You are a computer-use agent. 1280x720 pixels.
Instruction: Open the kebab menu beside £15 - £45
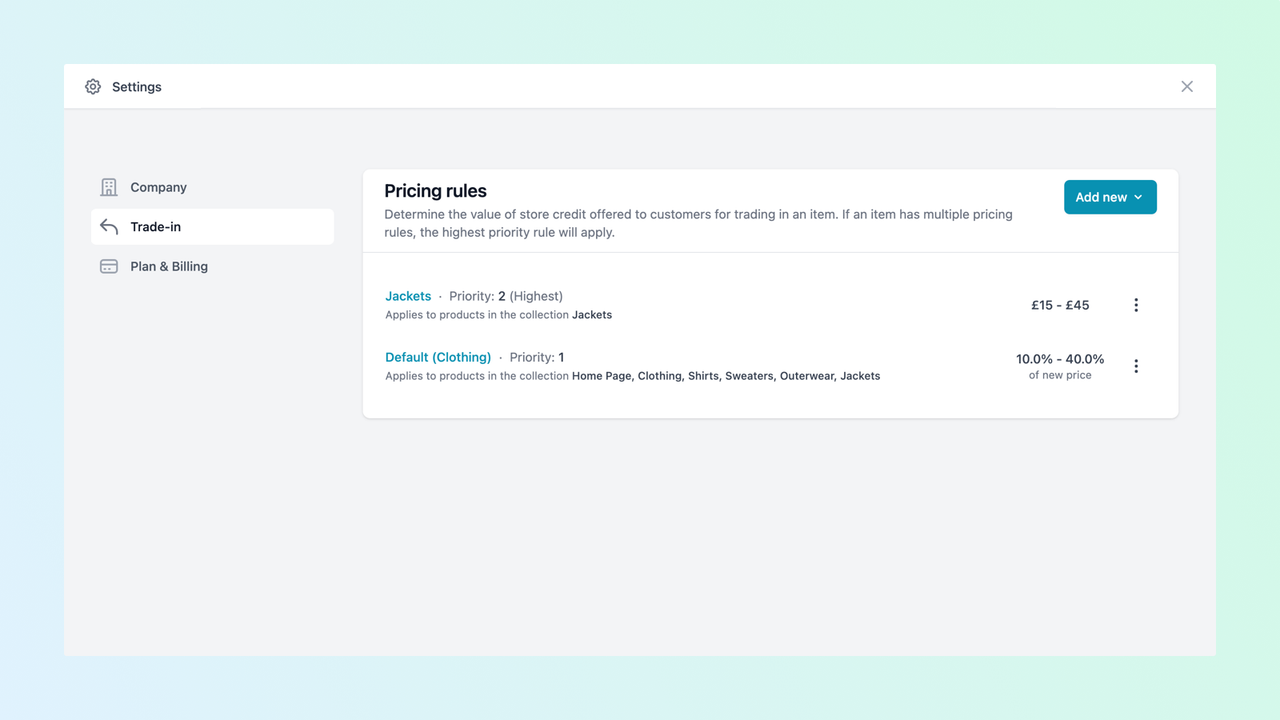click(x=1136, y=305)
